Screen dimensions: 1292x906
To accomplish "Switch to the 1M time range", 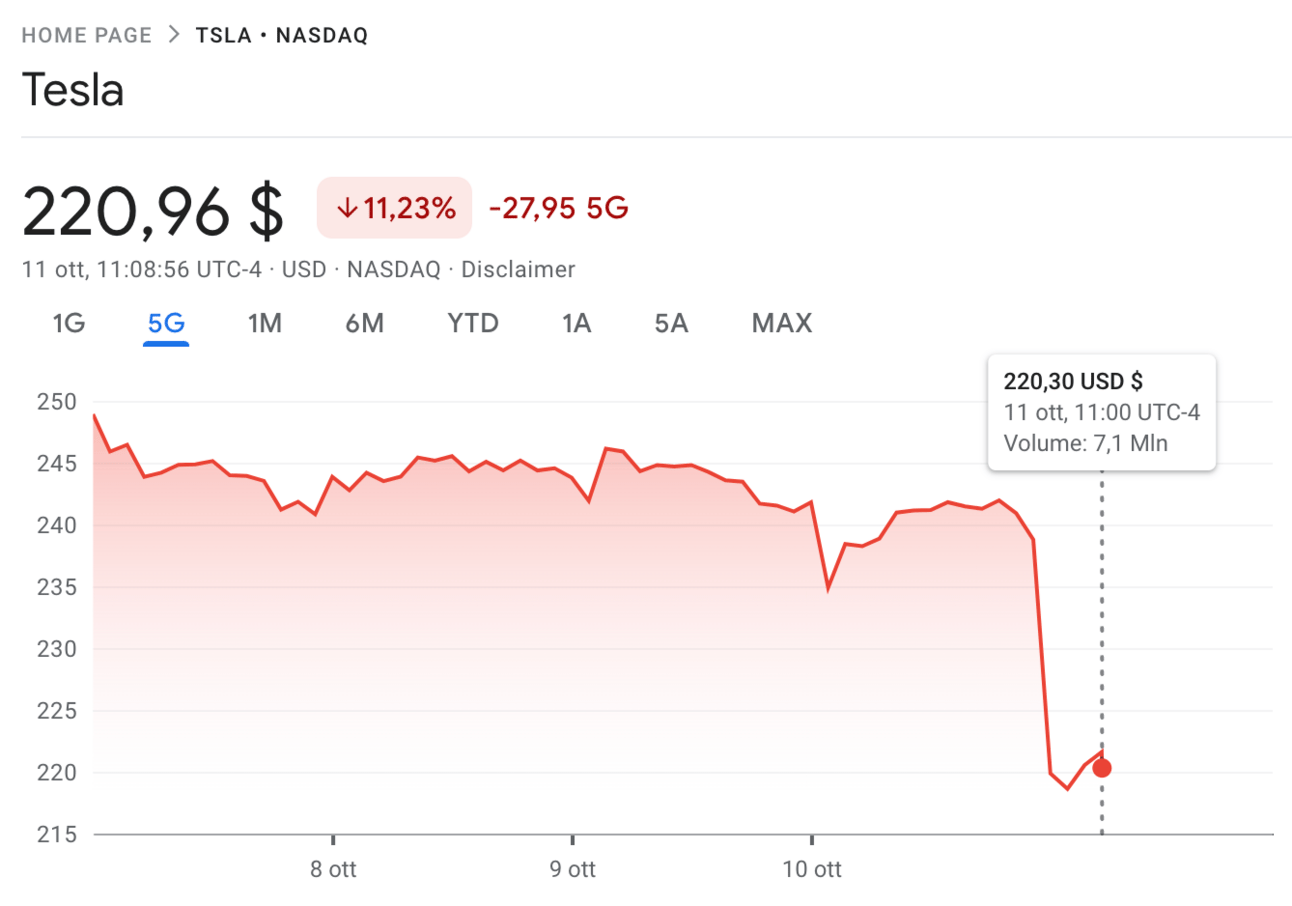I will click(x=265, y=324).
